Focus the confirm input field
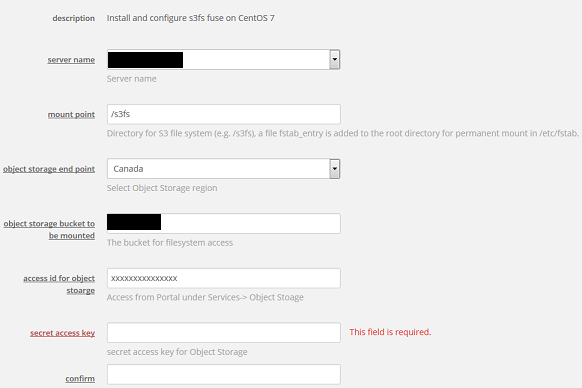The width and height of the screenshot is (582, 388). pyautogui.click(x=223, y=374)
